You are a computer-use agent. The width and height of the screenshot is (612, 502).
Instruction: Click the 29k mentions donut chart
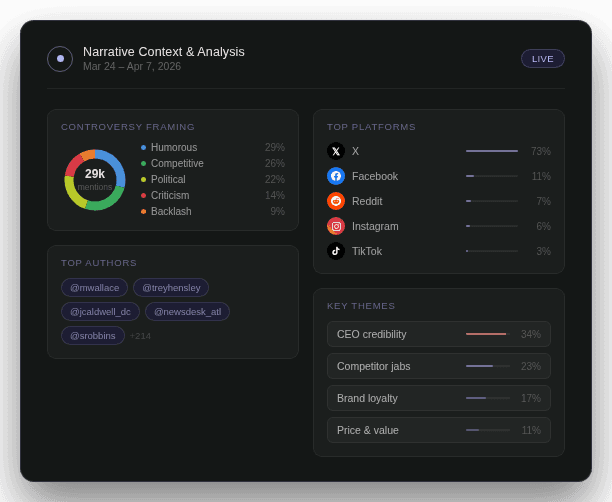point(95,179)
